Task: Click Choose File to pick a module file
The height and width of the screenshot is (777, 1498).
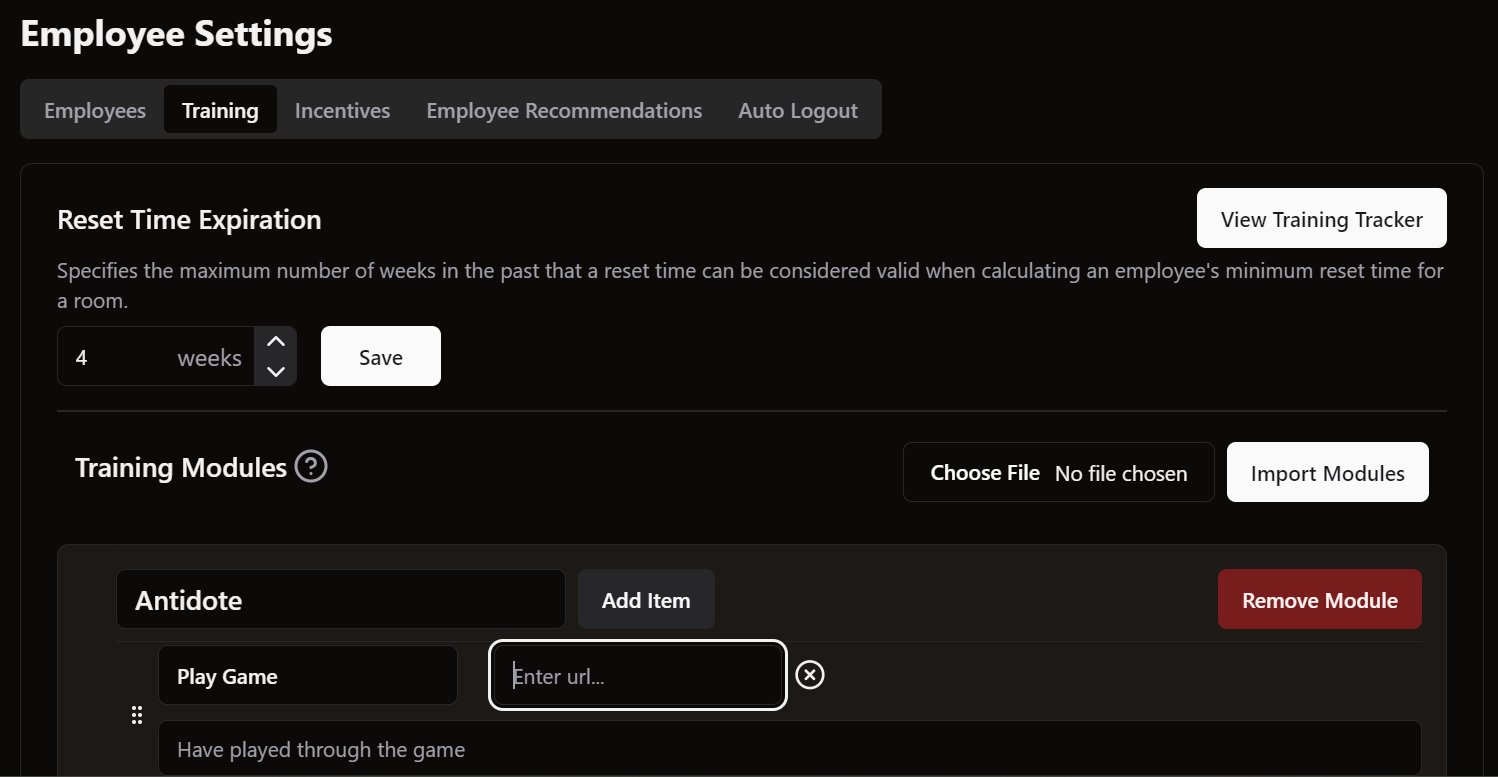Action: 985,473
